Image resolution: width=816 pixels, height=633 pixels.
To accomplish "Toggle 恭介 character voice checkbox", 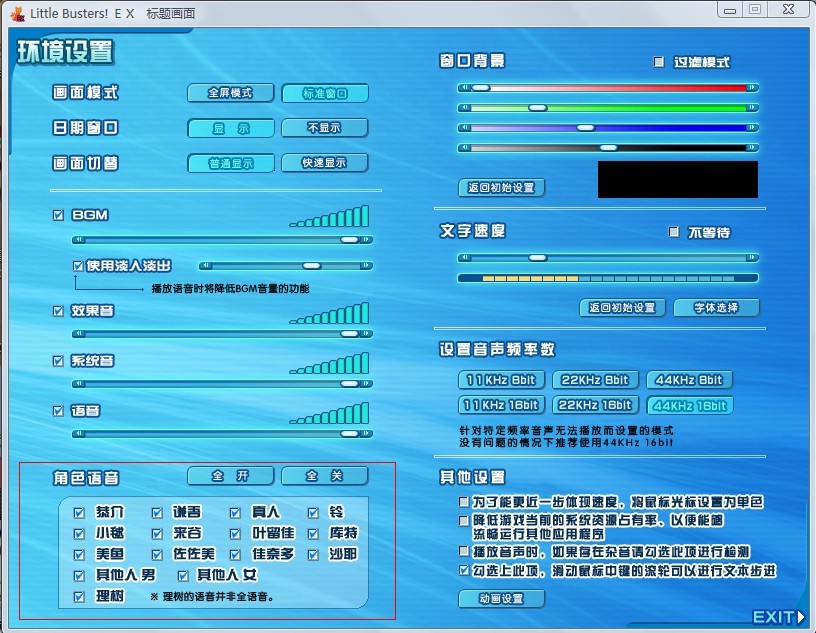I will (x=79, y=513).
